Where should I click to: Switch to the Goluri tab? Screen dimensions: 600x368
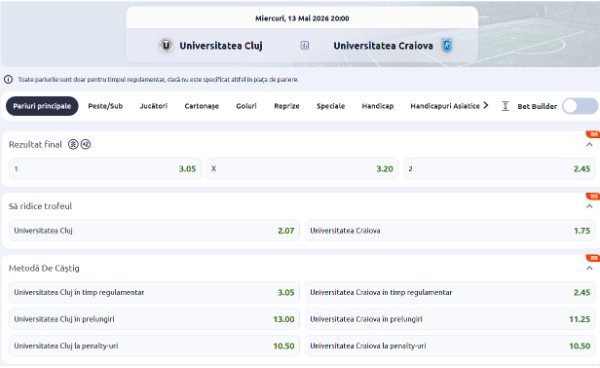(246, 106)
